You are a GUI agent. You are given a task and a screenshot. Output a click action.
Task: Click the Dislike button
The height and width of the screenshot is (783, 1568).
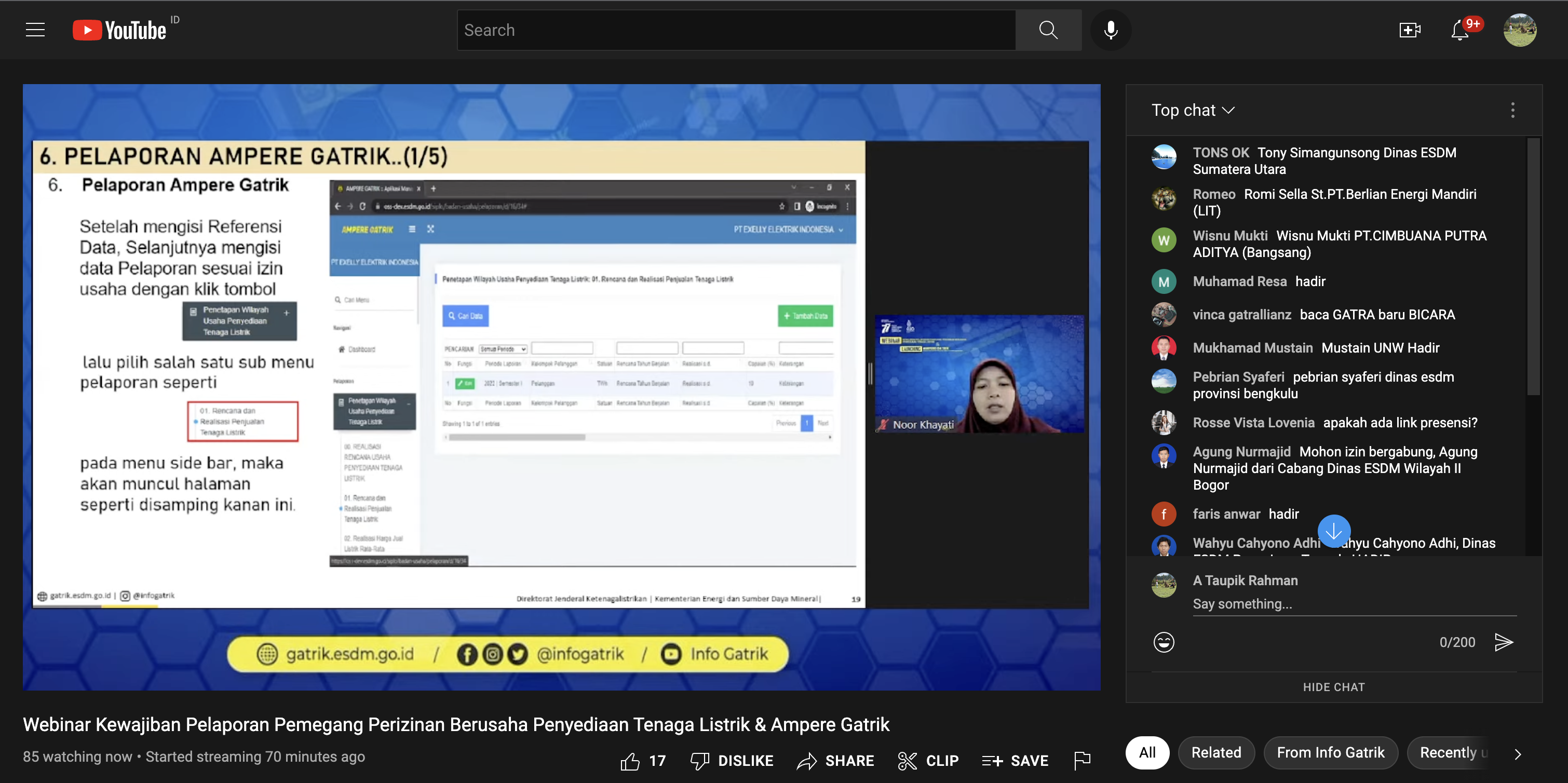(731, 761)
